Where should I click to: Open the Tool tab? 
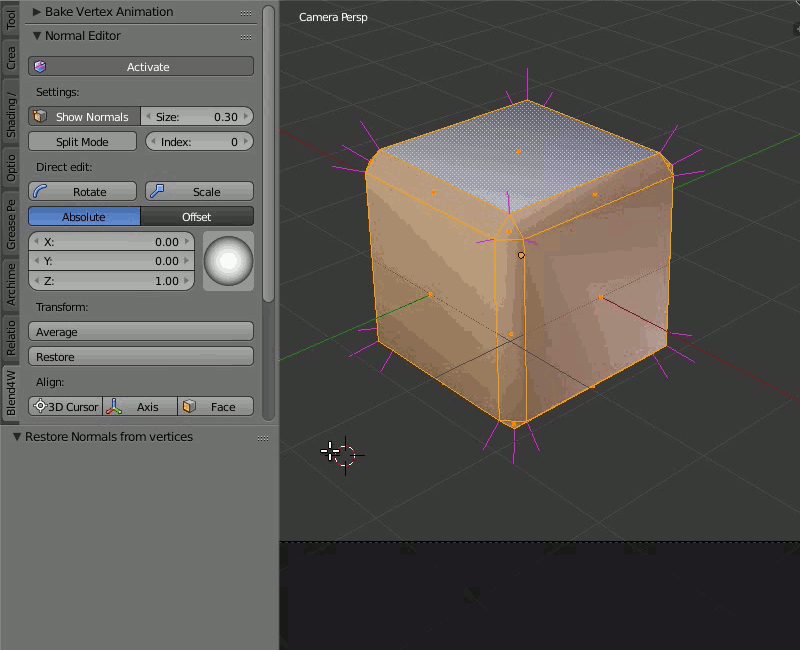[11, 19]
